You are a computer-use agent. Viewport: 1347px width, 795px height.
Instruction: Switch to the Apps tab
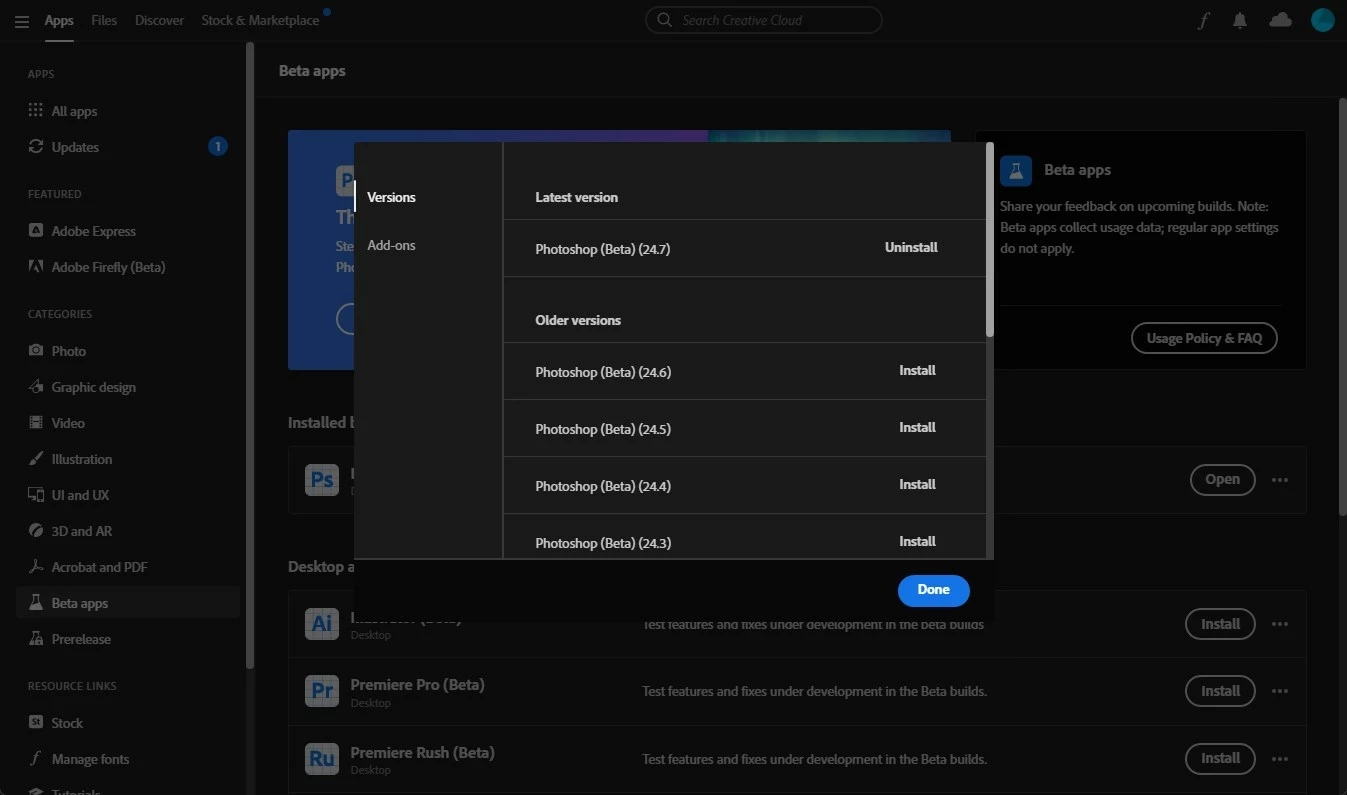pos(59,20)
